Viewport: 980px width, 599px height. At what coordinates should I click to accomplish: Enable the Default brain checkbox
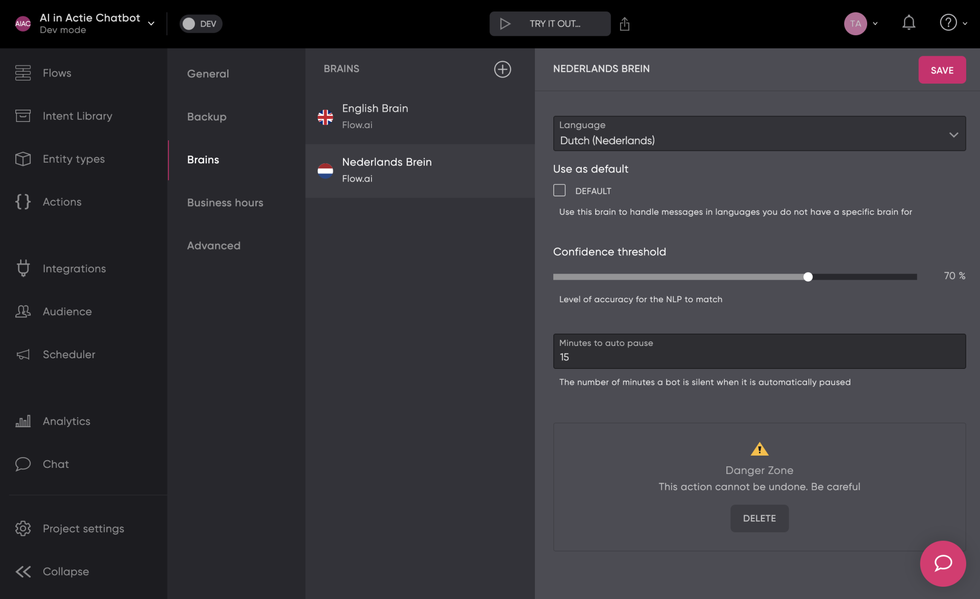560,190
